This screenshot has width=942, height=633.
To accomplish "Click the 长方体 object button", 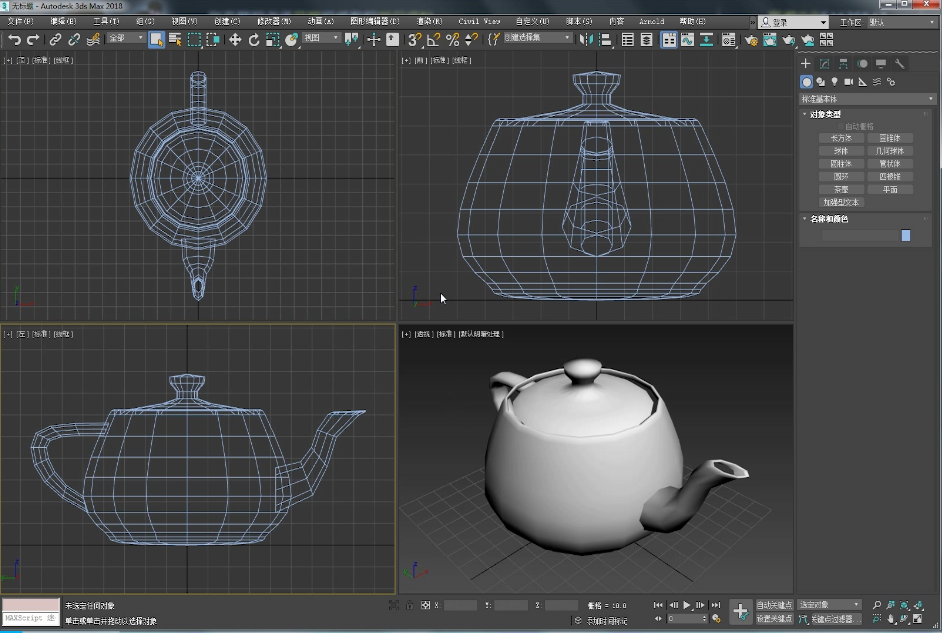I will click(840, 138).
